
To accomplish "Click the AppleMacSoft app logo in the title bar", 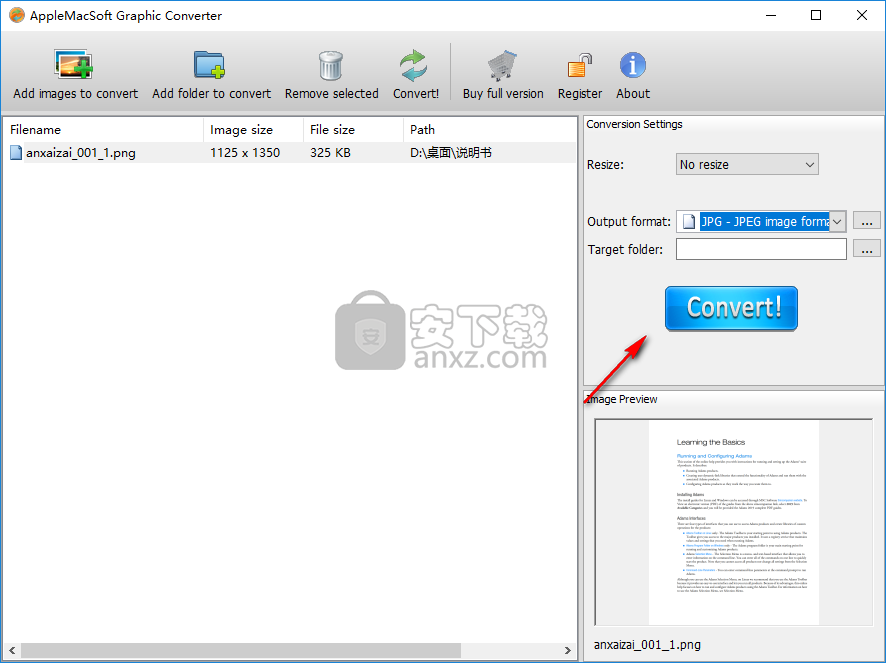I will point(17,15).
